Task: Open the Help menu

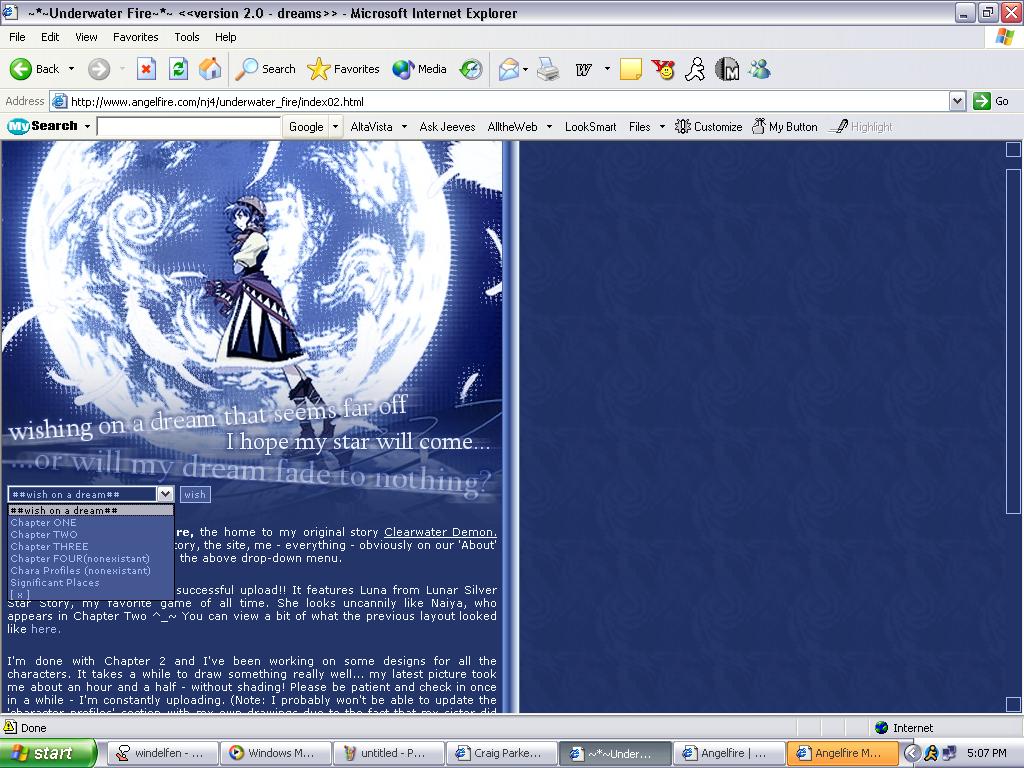Action: 225,37
